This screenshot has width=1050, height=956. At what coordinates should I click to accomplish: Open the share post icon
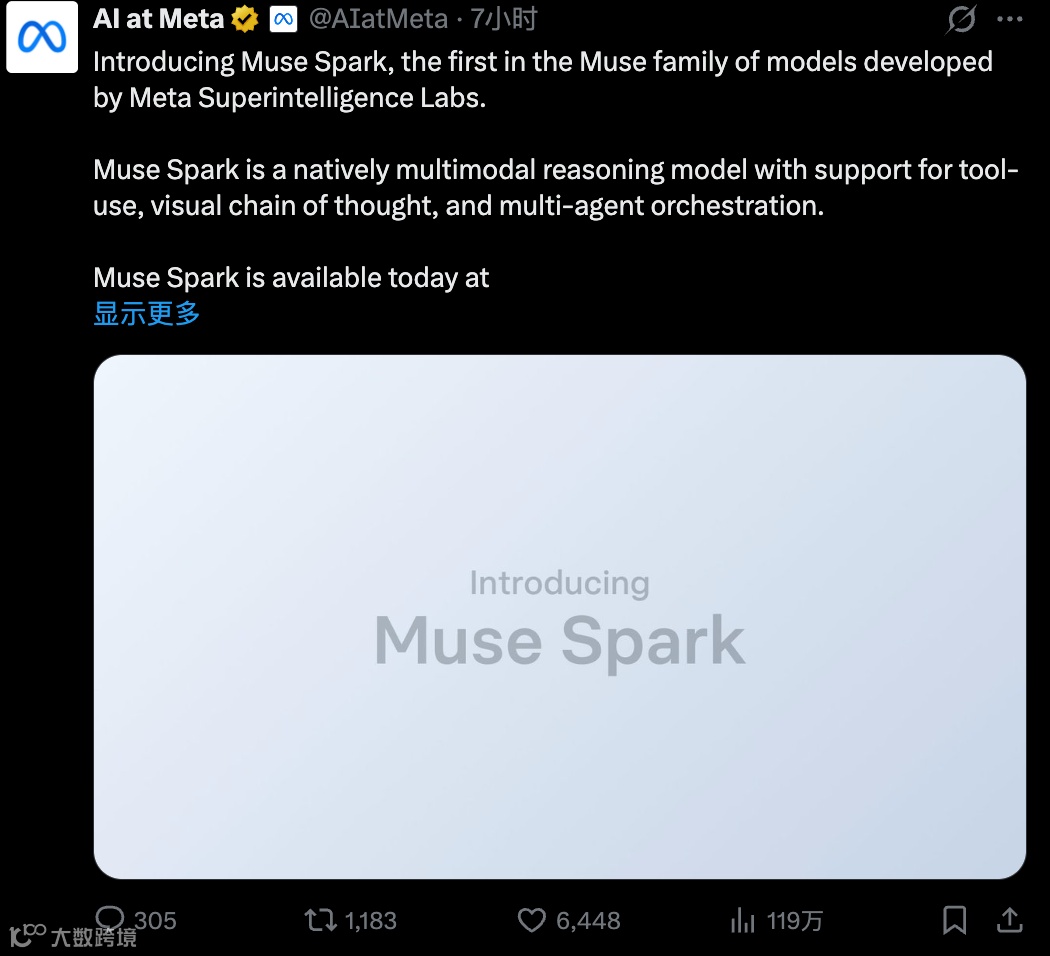coord(1010,920)
